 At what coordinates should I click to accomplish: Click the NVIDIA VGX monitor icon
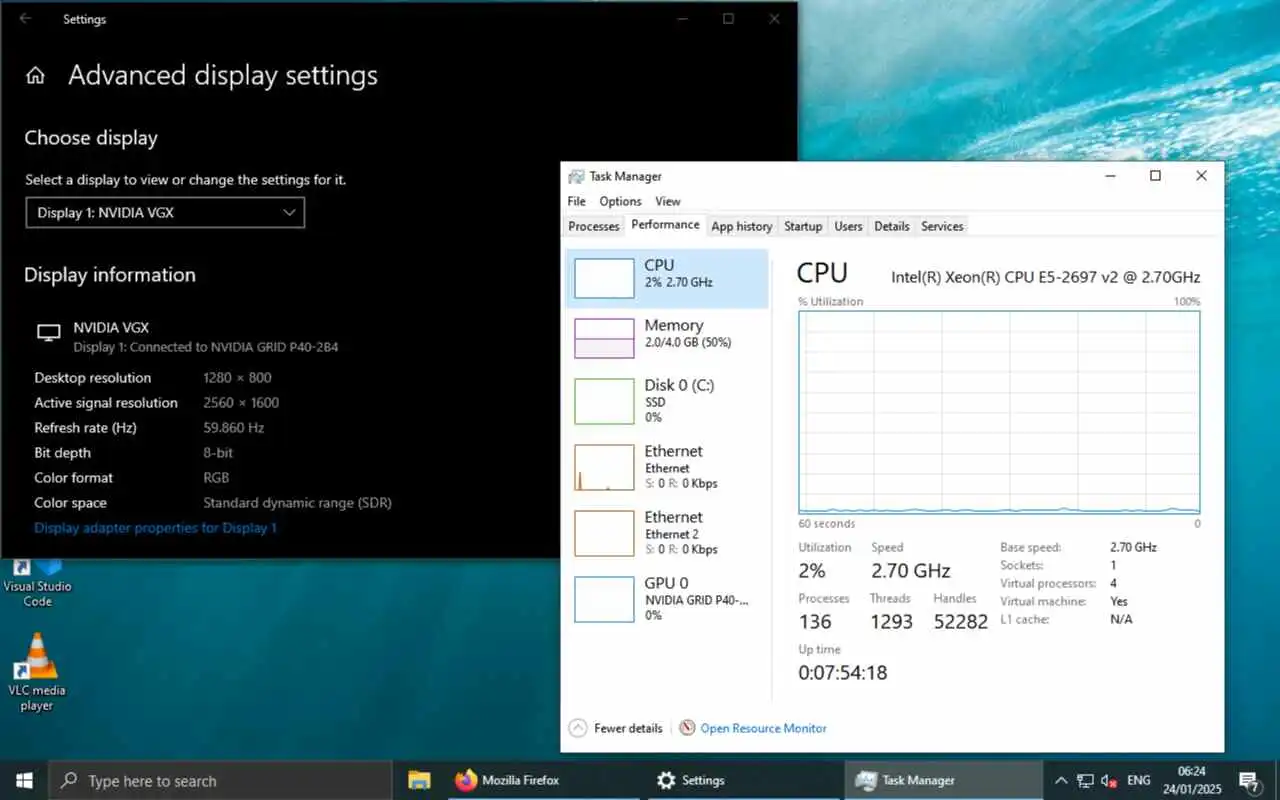(48, 334)
